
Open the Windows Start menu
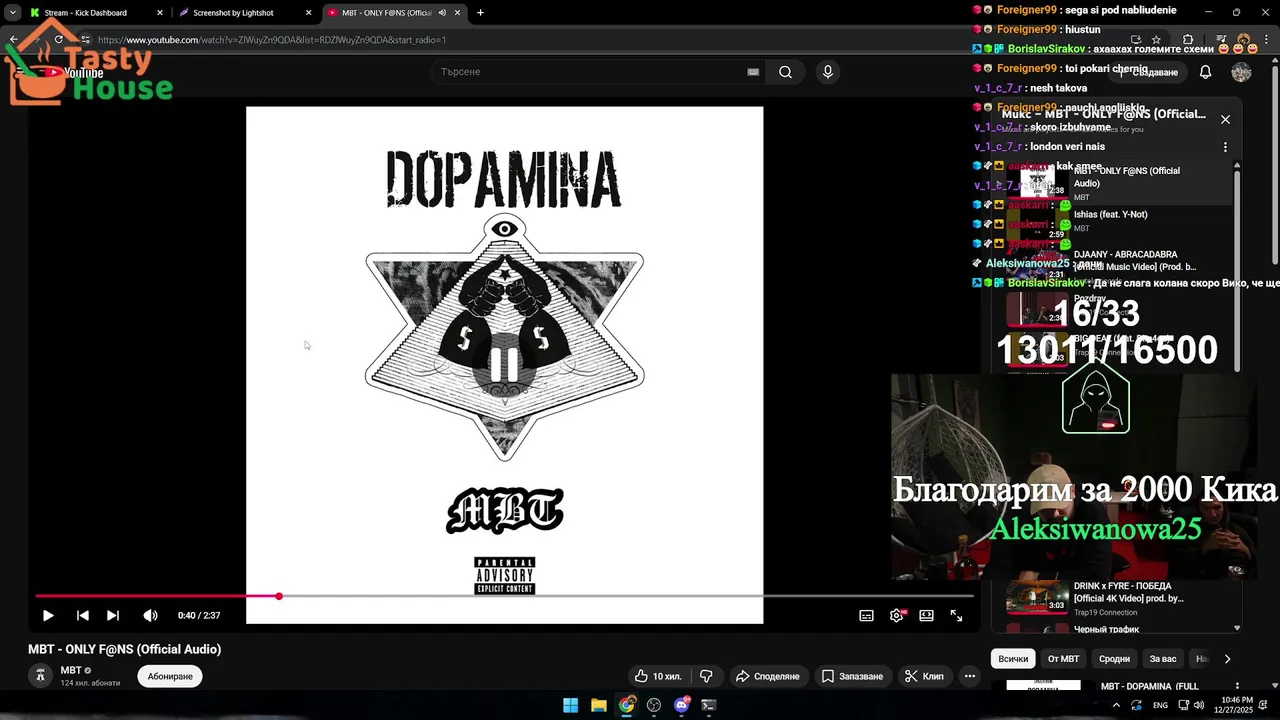coord(570,705)
